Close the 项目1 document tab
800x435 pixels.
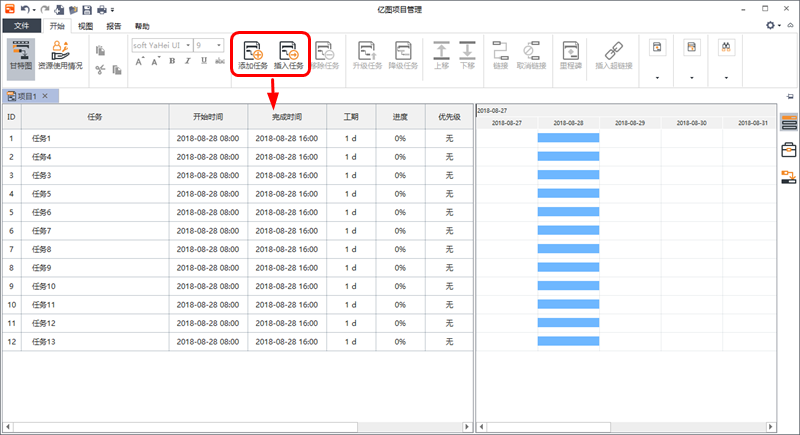[44, 96]
